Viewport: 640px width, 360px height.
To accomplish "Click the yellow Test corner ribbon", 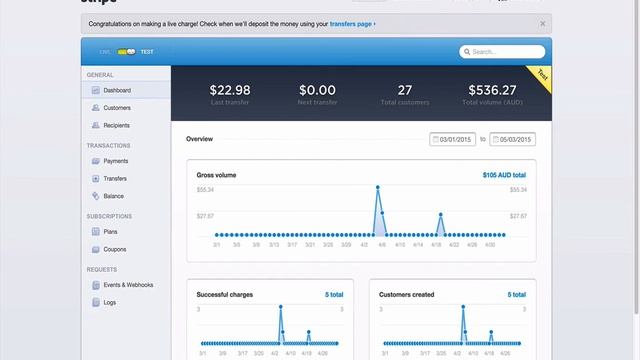I will (x=541, y=77).
